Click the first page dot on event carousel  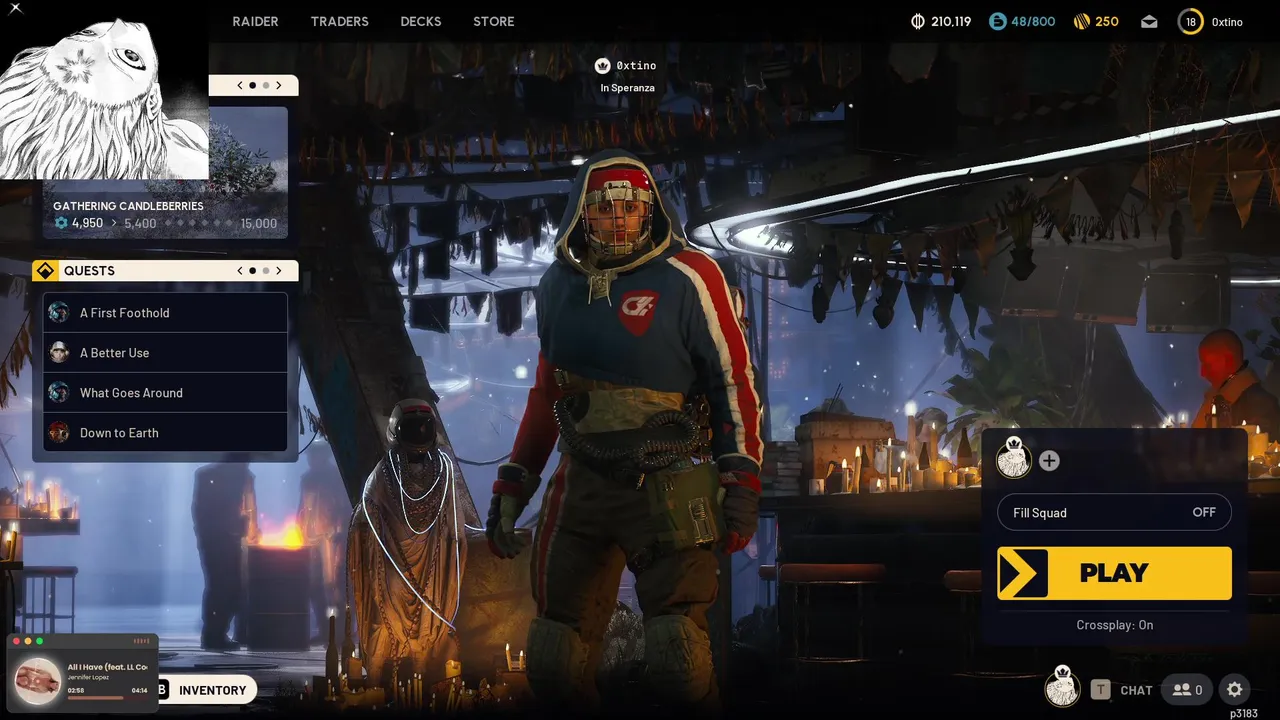[252, 85]
